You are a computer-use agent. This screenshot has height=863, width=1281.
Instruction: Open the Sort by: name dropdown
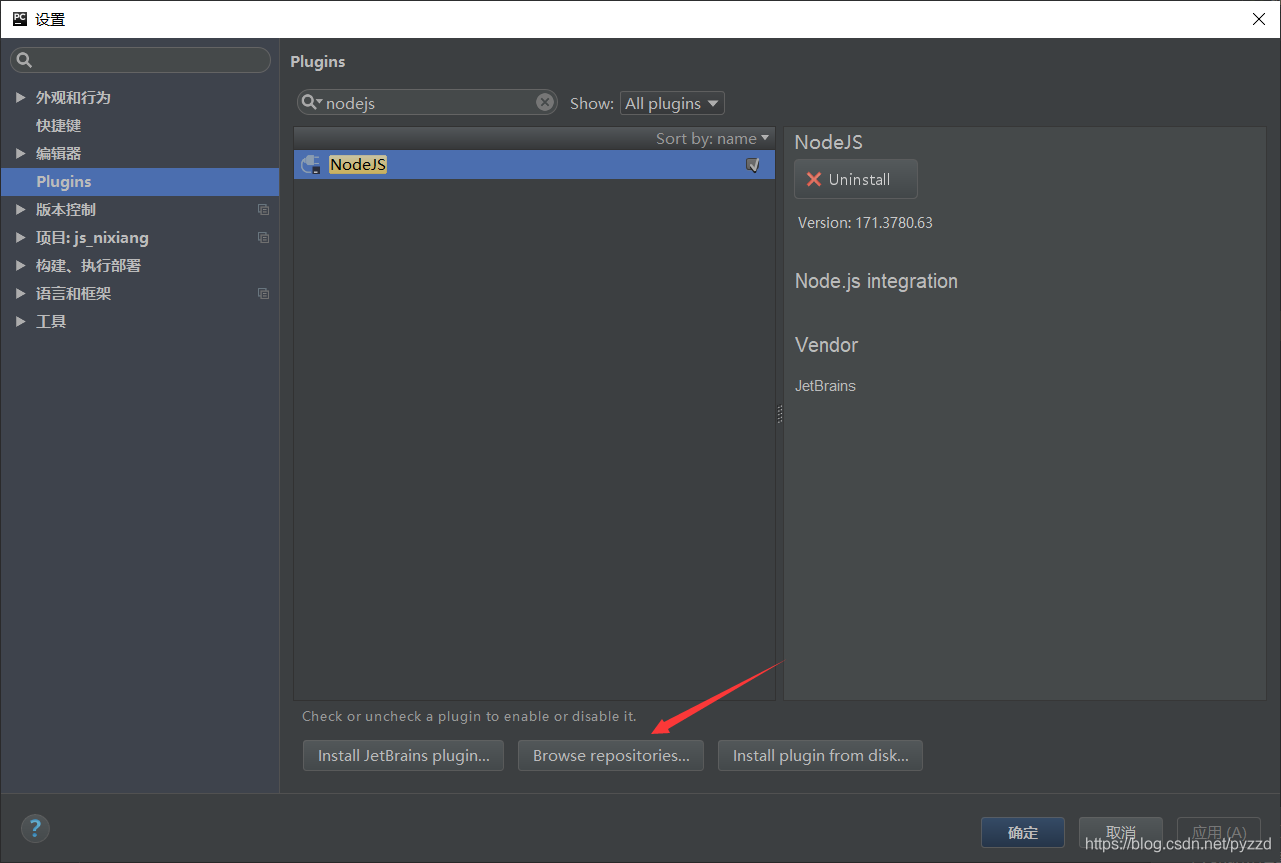point(713,138)
